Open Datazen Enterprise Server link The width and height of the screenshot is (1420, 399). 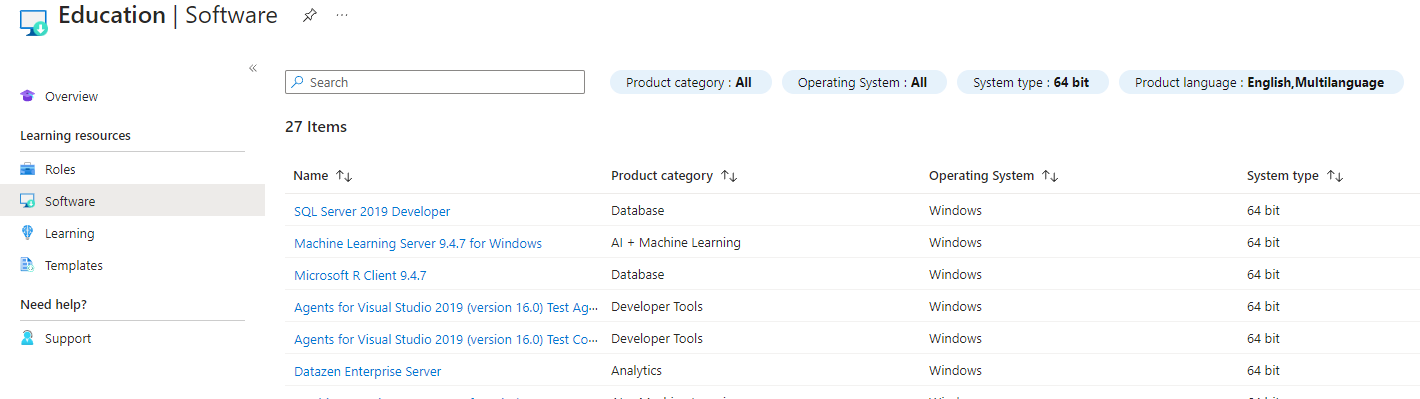[367, 371]
